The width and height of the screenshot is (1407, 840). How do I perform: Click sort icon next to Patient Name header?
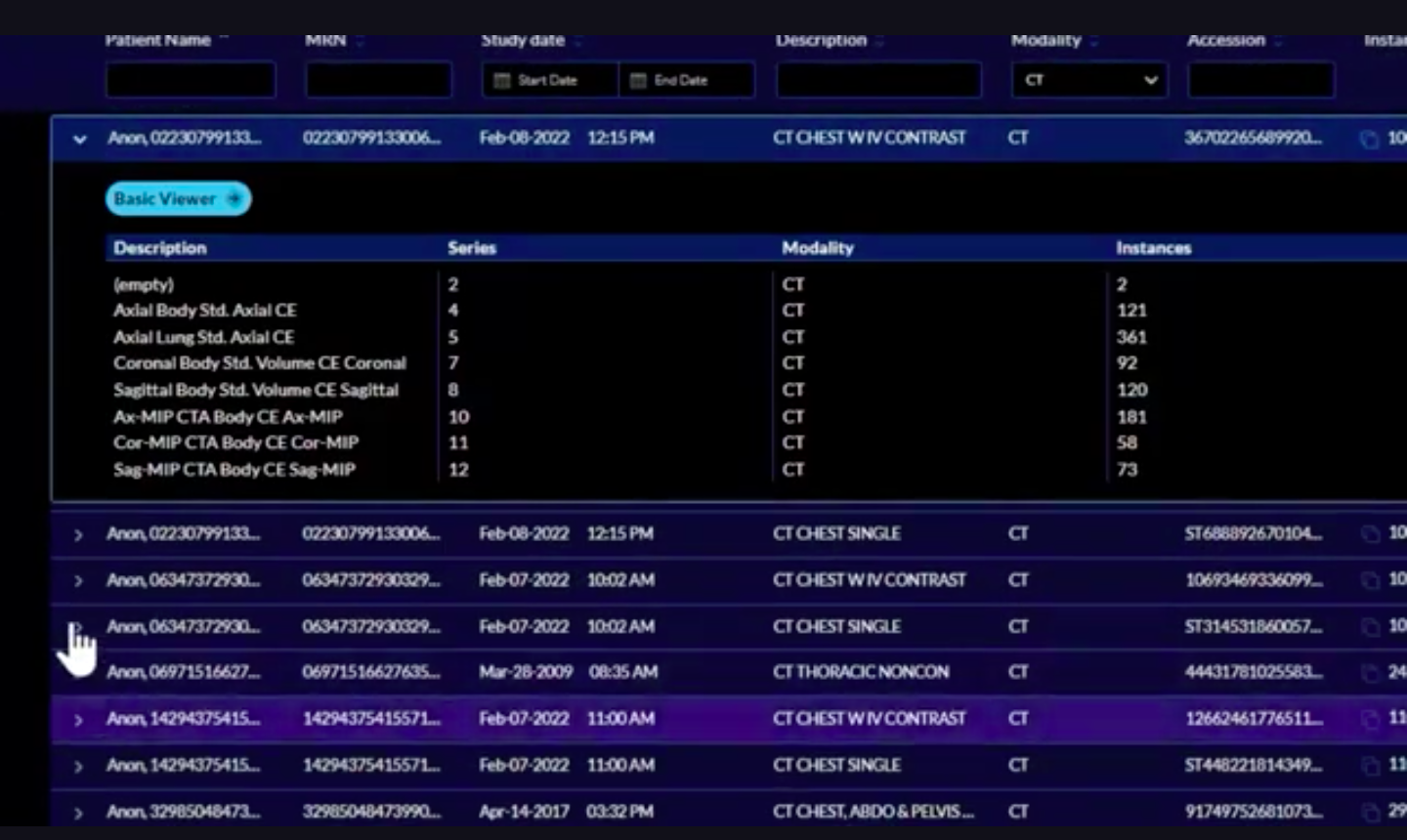pos(224,40)
